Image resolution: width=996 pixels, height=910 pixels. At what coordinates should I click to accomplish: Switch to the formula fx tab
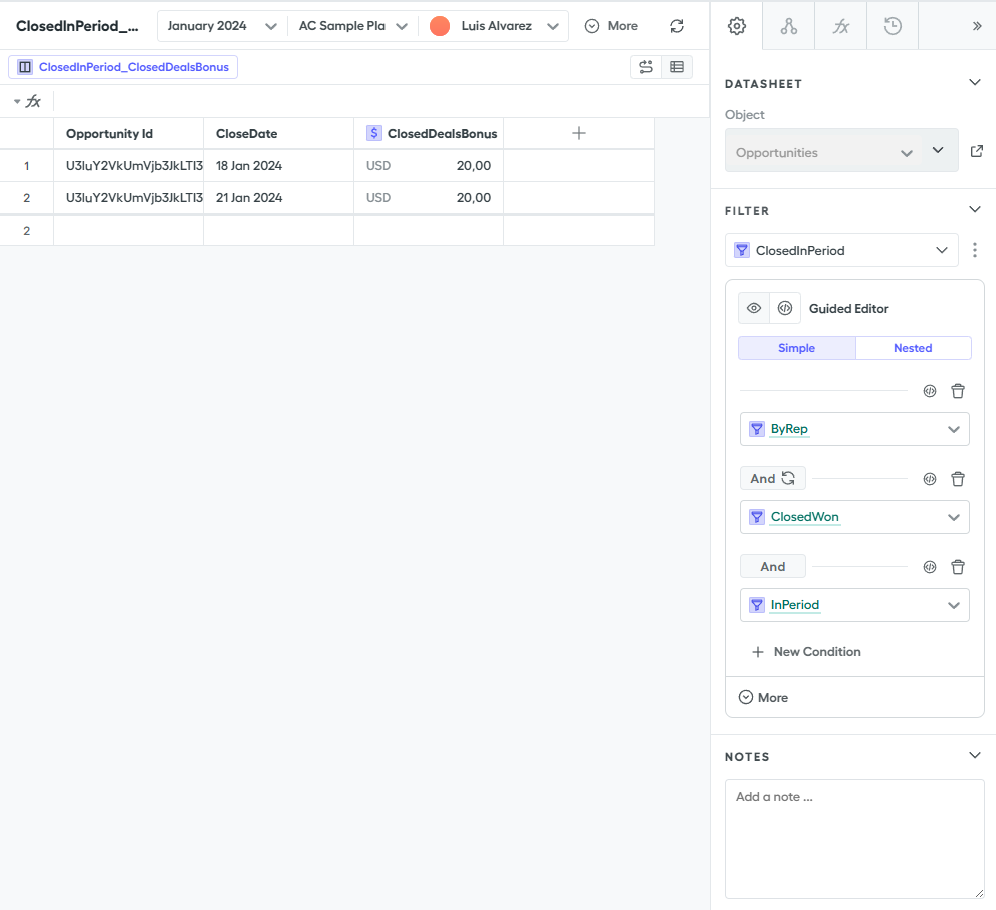click(841, 26)
